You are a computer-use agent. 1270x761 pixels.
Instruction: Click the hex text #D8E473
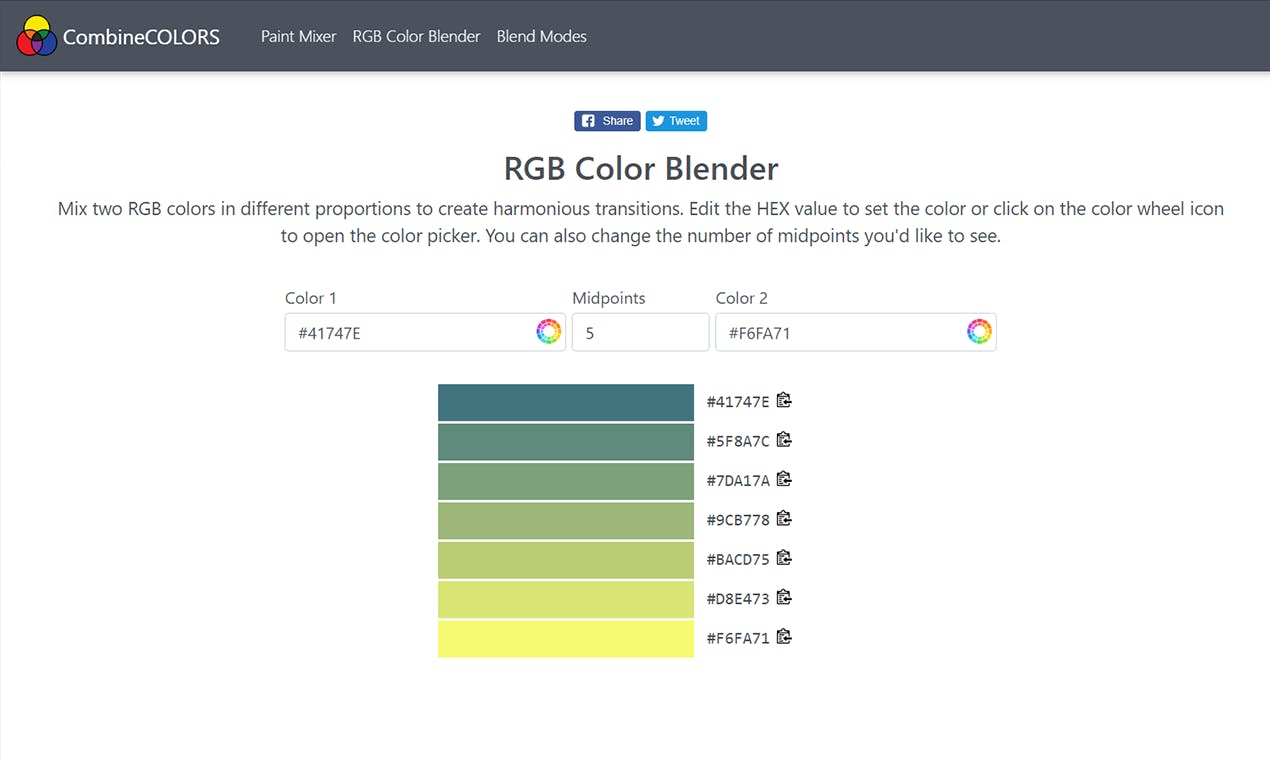pos(738,599)
